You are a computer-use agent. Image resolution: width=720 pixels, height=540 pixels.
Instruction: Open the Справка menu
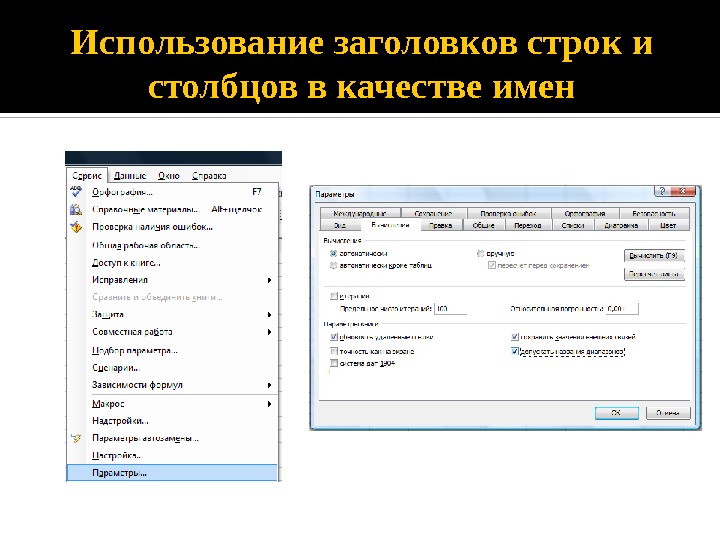(x=209, y=176)
